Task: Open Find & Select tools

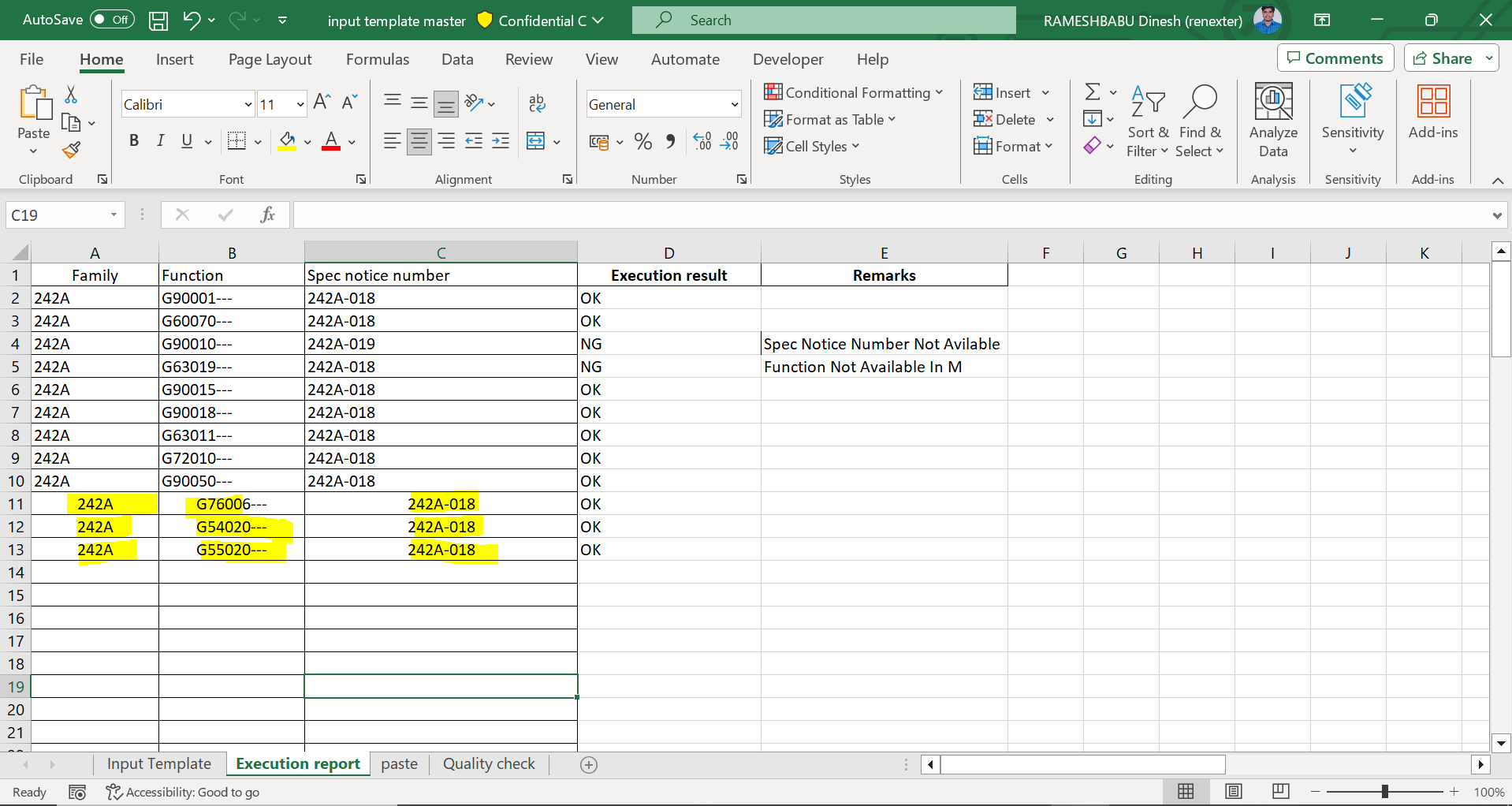Action: point(1199,120)
